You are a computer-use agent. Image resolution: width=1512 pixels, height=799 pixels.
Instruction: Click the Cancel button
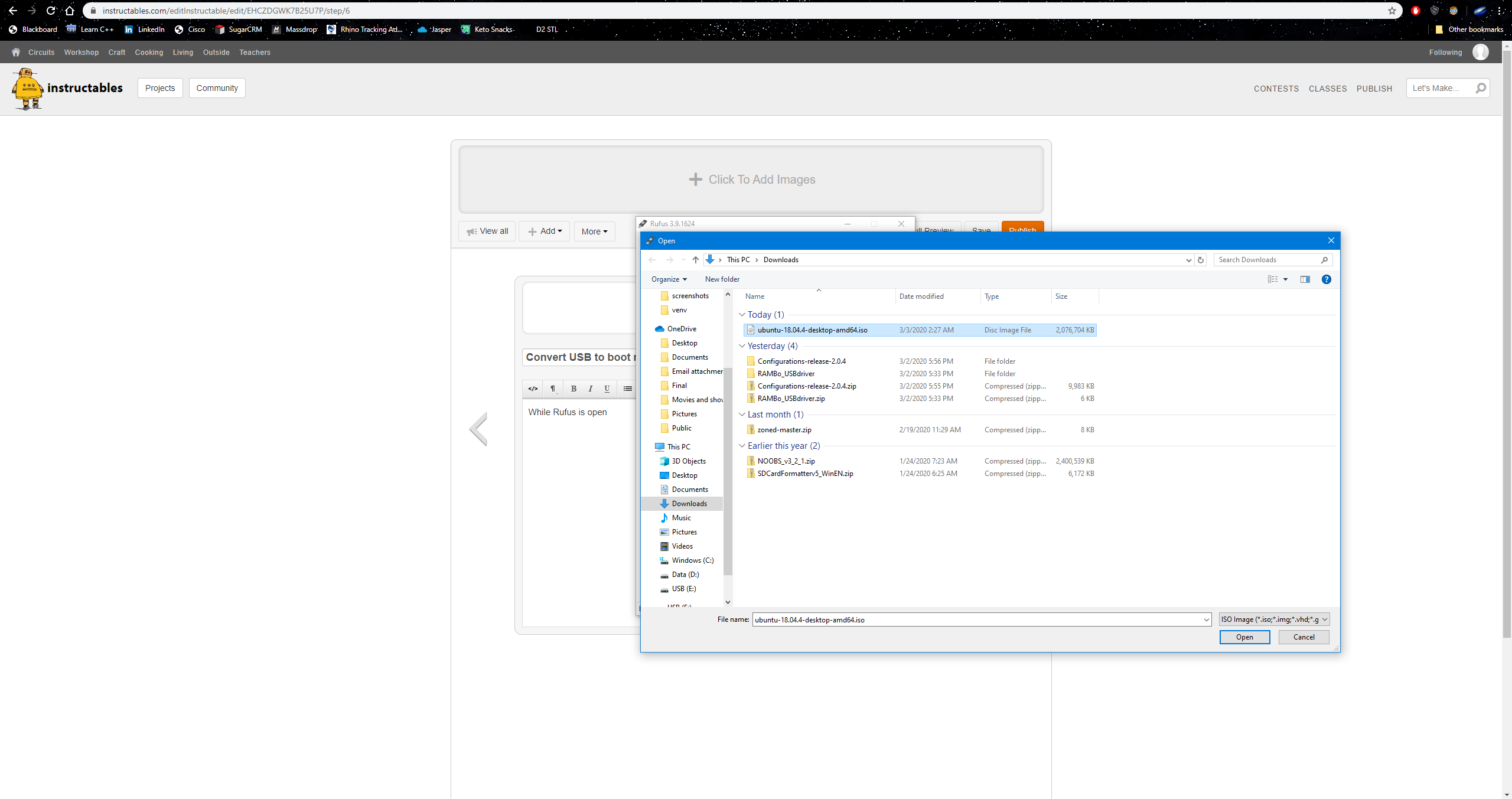click(x=1304, y=637)
